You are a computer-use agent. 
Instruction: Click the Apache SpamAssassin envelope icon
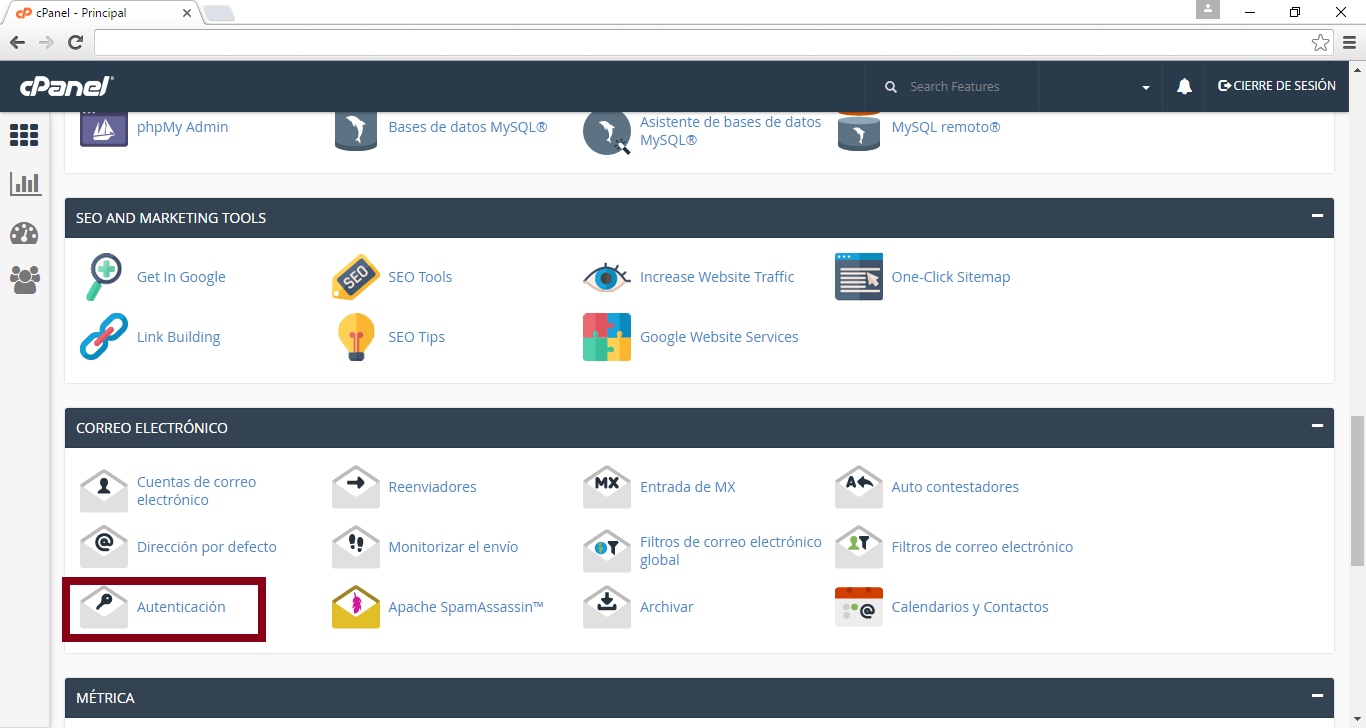coord(356,607)
